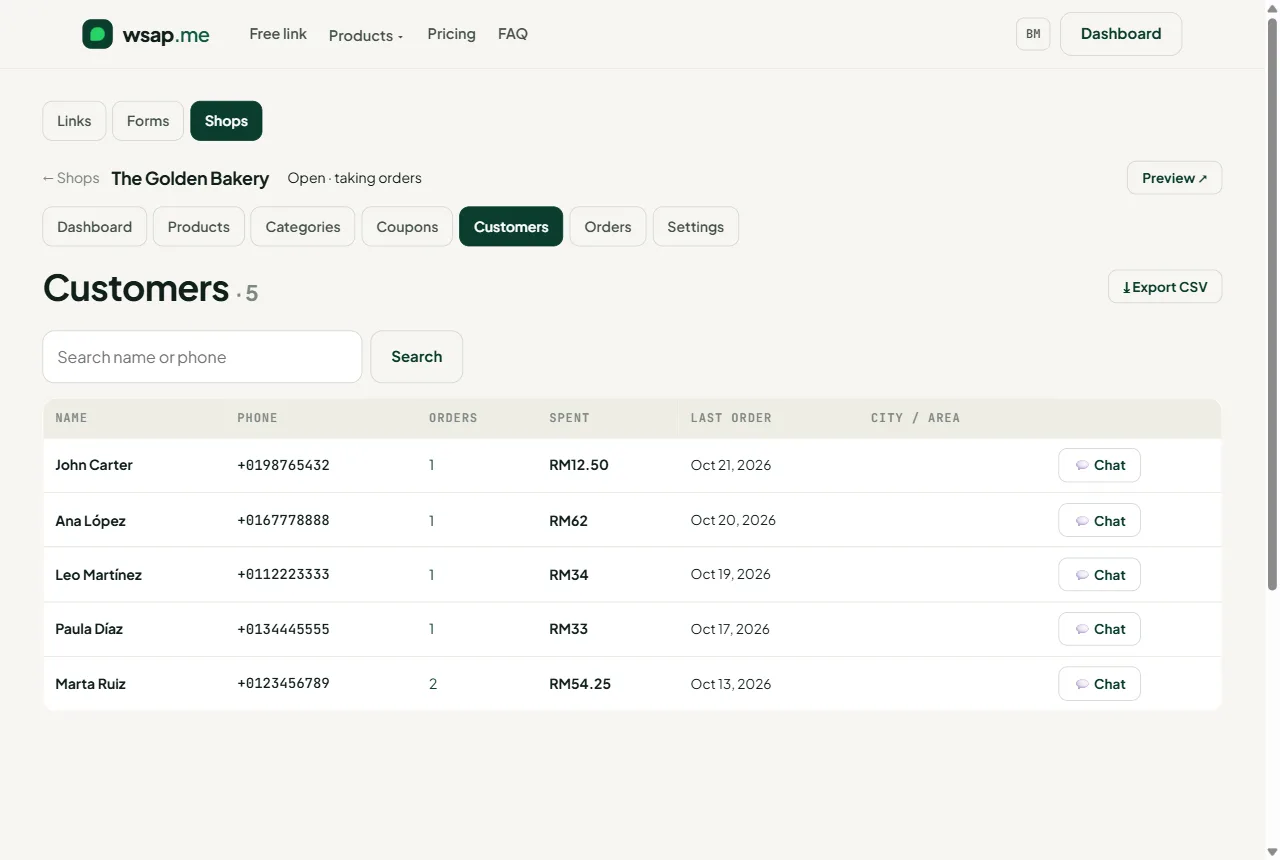The width and height of the screenshot is (1280, 860).
Task: Chat with Marta Ruiz
Action: click(x=1099, y=684)
